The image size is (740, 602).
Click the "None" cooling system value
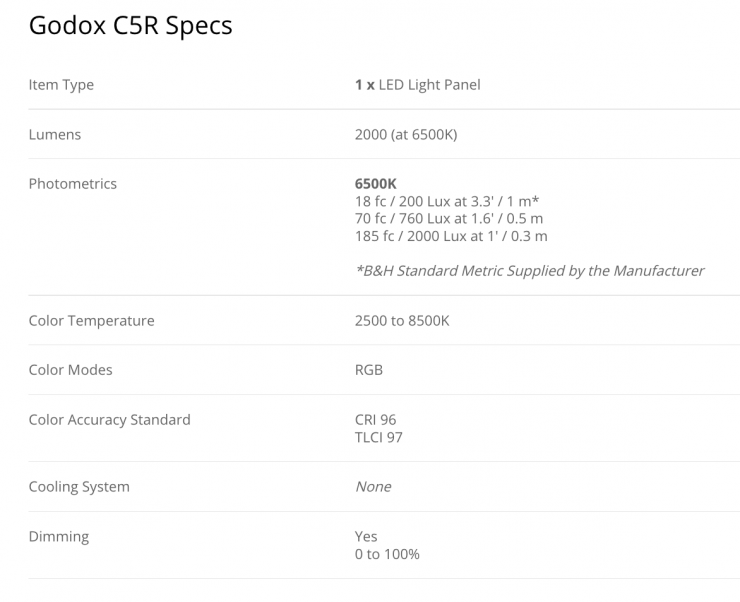point(373,487)
